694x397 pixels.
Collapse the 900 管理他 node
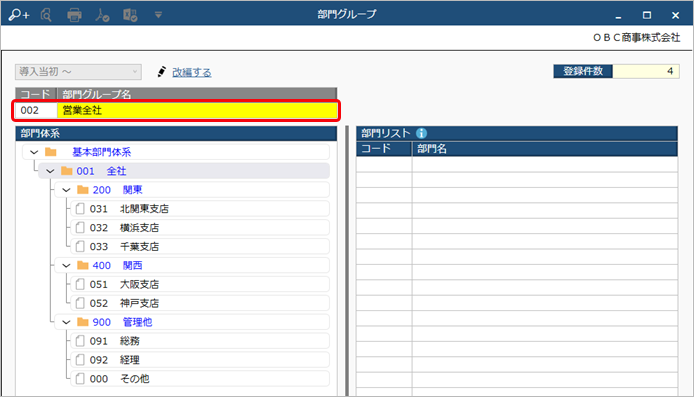click(66, 322)
